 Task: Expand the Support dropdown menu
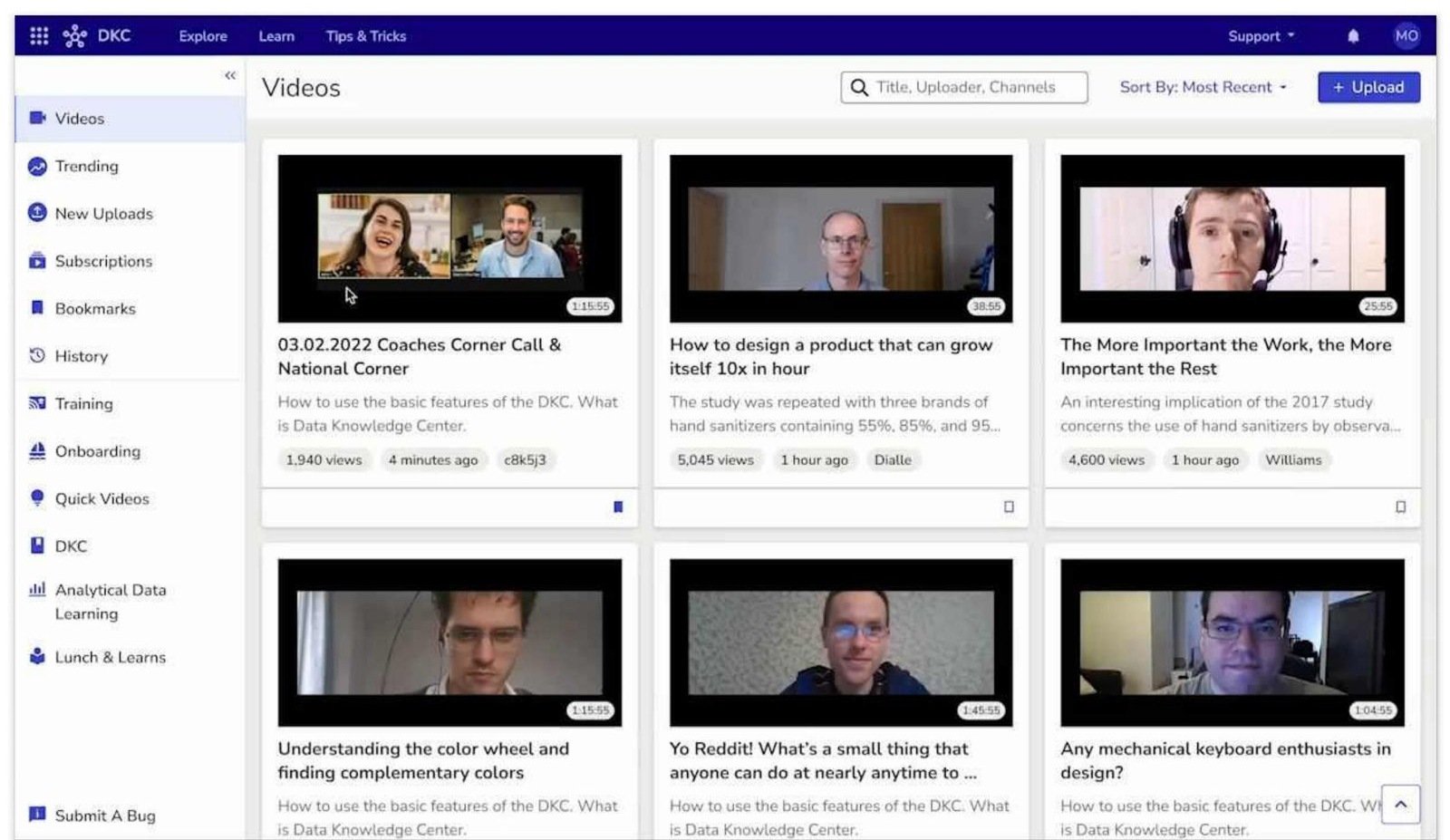(x=1261, y=36)
